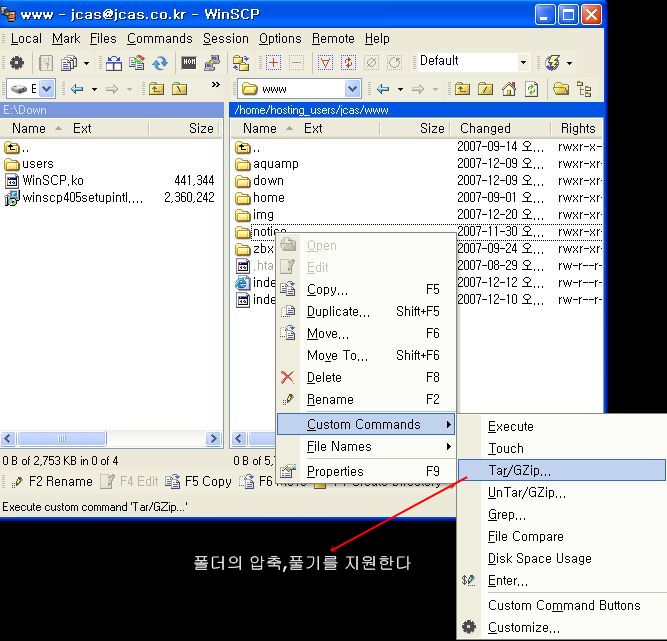Select aquamp folder in remote panel
Screen dimensions: 667x641
(267, 164)
